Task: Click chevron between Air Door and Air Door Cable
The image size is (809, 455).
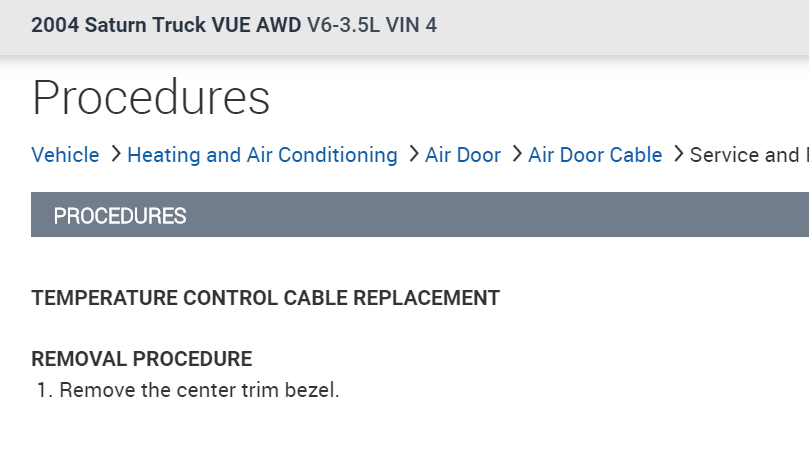Action: click(516, 155)
